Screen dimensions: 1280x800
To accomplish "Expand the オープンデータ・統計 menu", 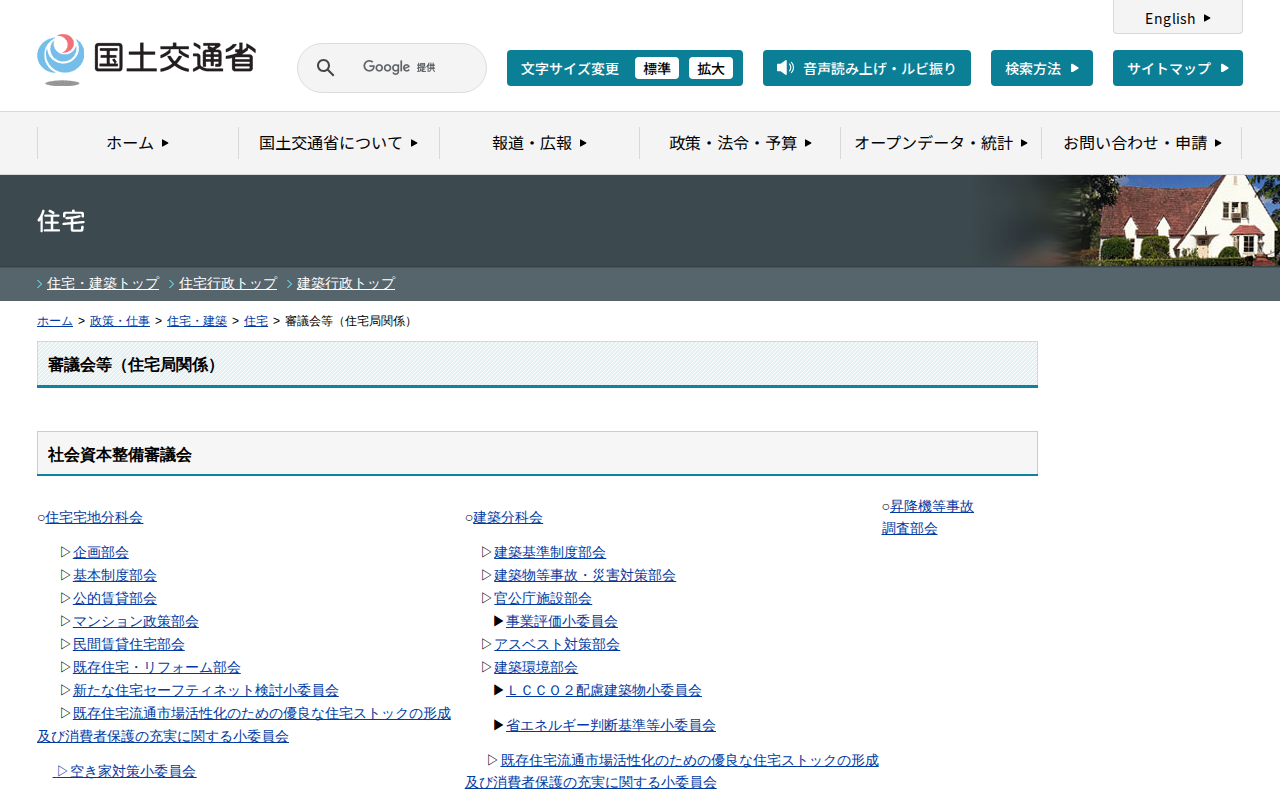I will 941,143.
